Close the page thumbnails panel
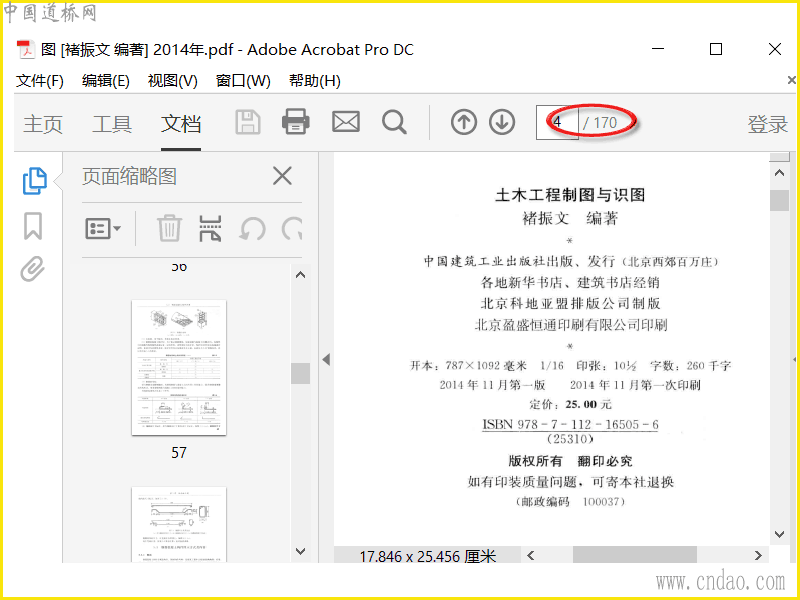Viewport: 800px width, 600px height. [282, 176]
